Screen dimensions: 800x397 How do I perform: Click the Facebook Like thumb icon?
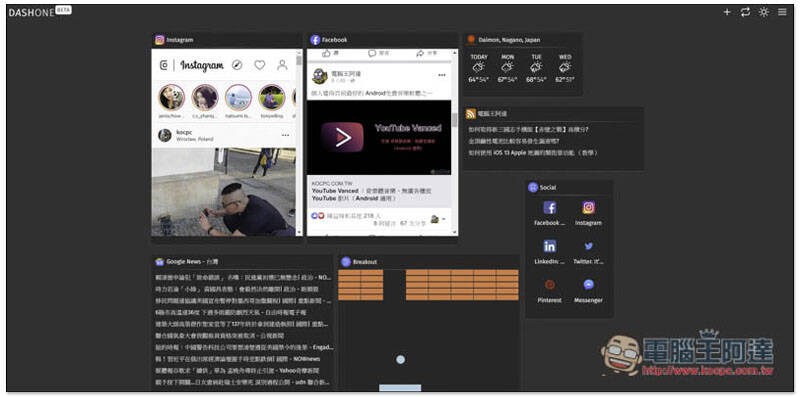tap(326, 53)
